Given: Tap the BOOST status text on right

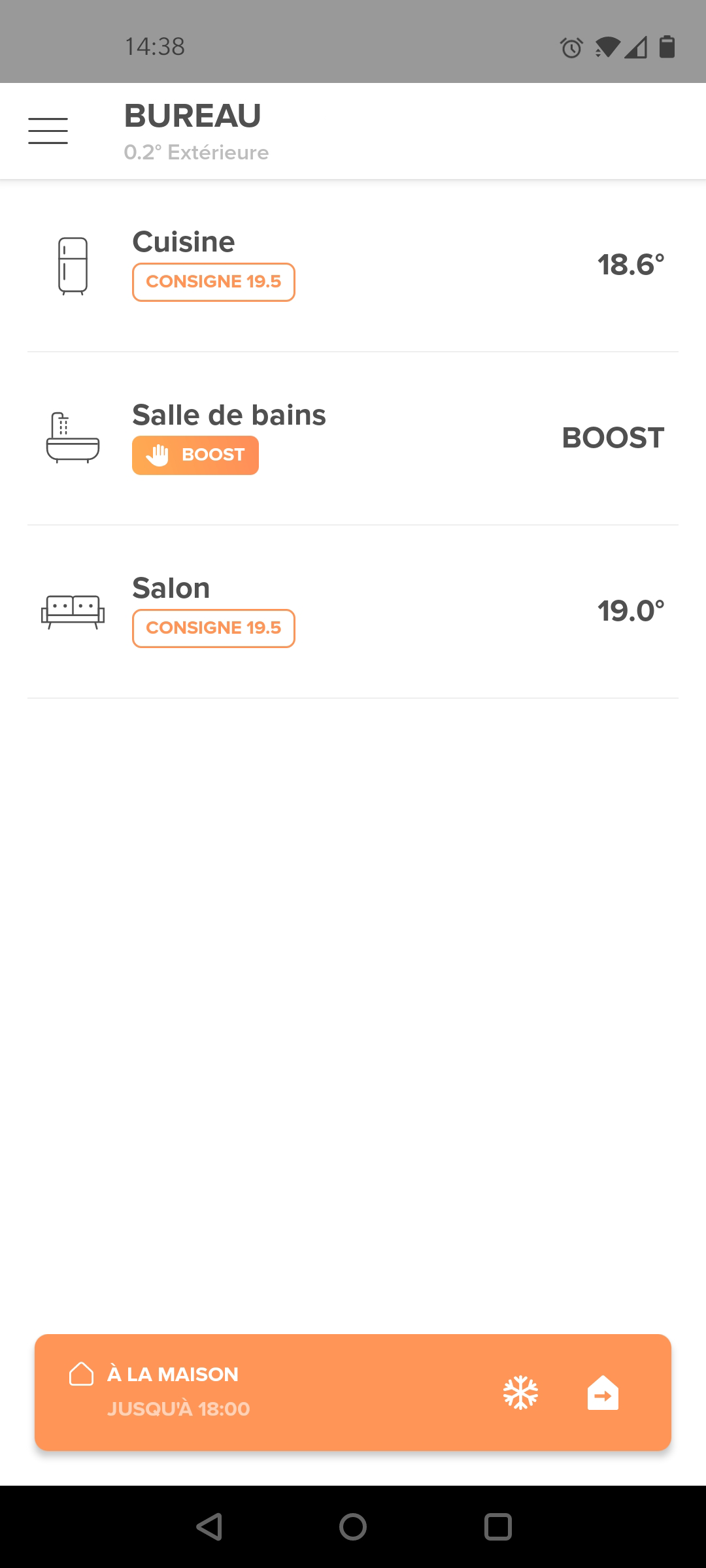Looking at the screenshot, I should (x=613, y=438).
